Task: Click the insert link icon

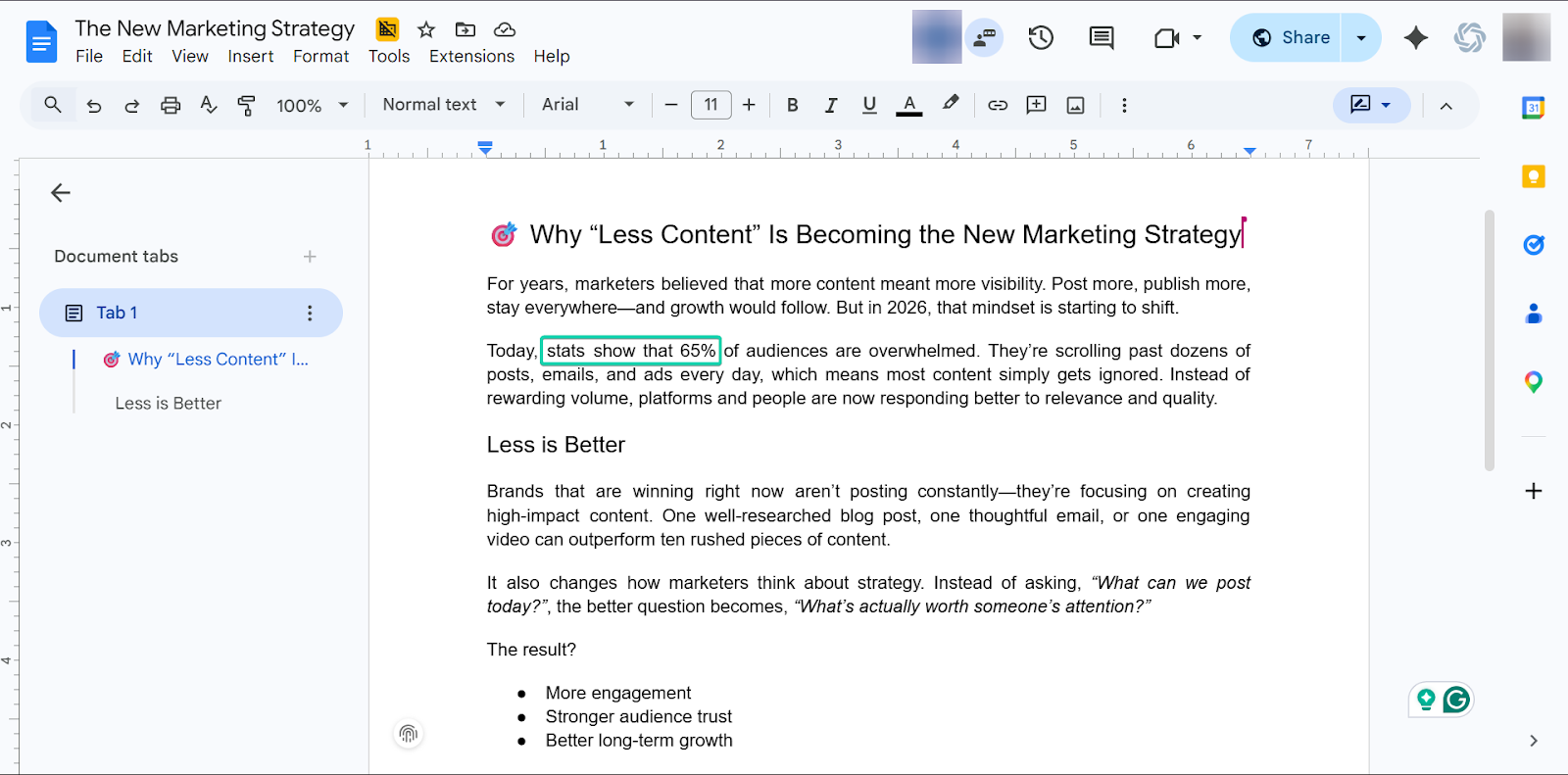Action: (x=998, y=106)
